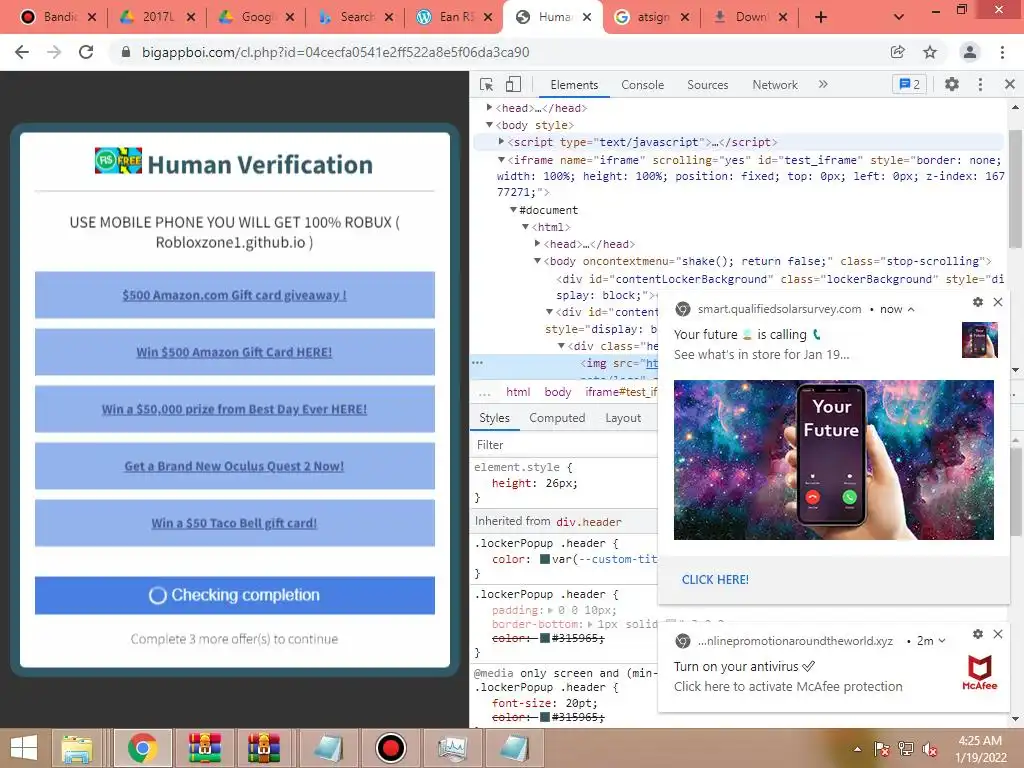
Task: Click the color swatch beside var(--custom-tit
Action: 545,559
